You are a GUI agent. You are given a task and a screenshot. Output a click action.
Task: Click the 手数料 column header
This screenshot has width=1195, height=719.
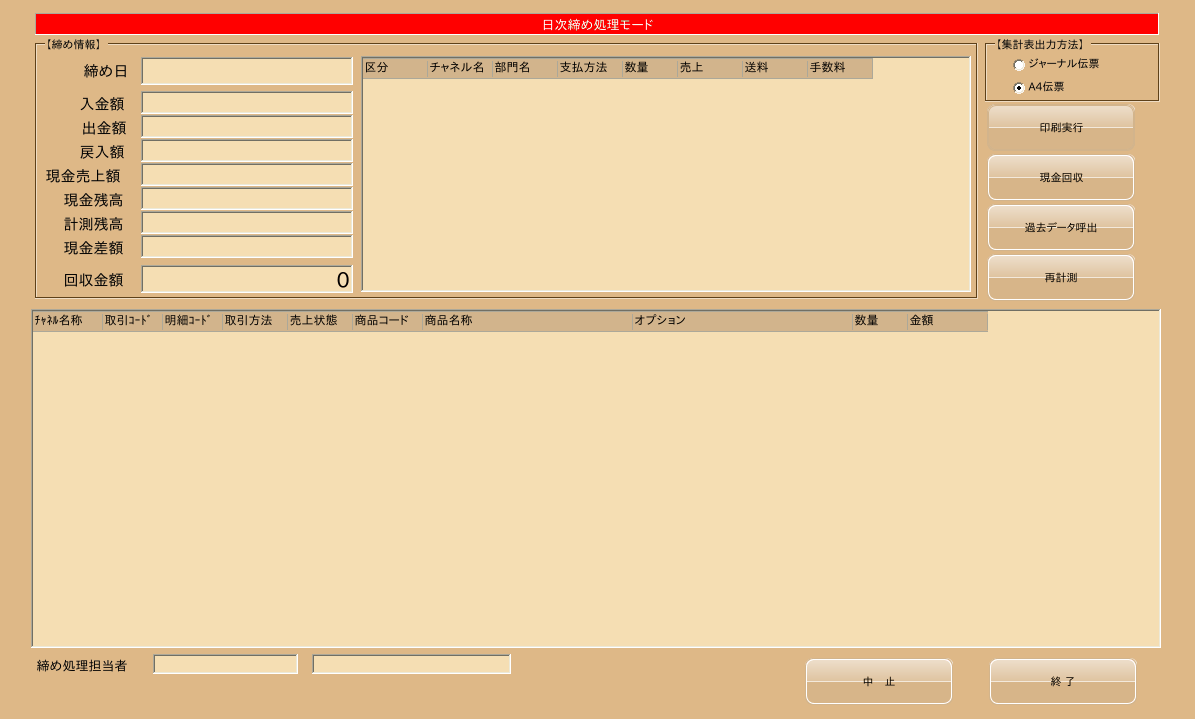click(840, 68)
